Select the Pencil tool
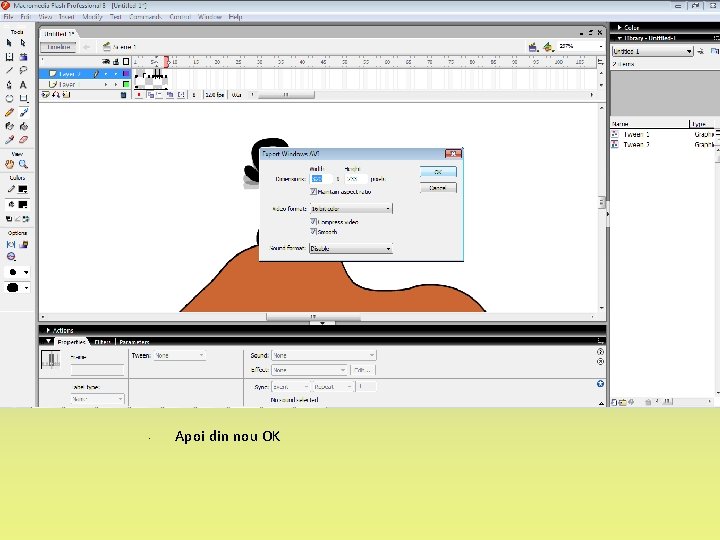Screen dimensions: 720x540 coord(9,112)
